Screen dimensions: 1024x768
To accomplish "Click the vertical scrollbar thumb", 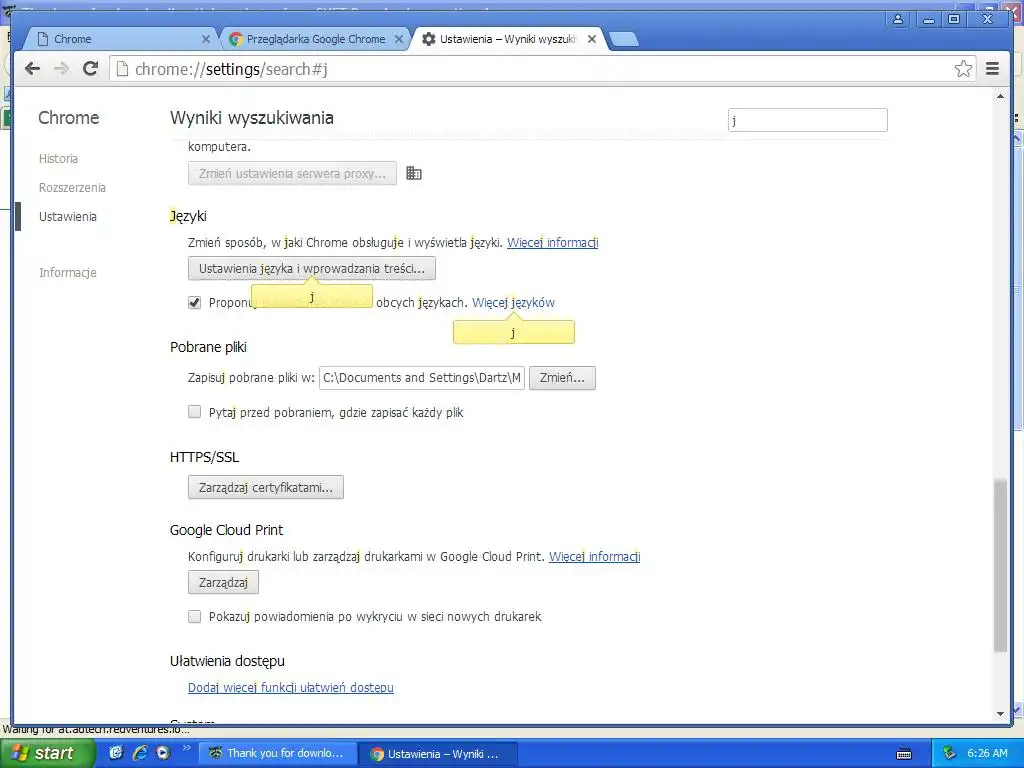I will (1000, 566).
